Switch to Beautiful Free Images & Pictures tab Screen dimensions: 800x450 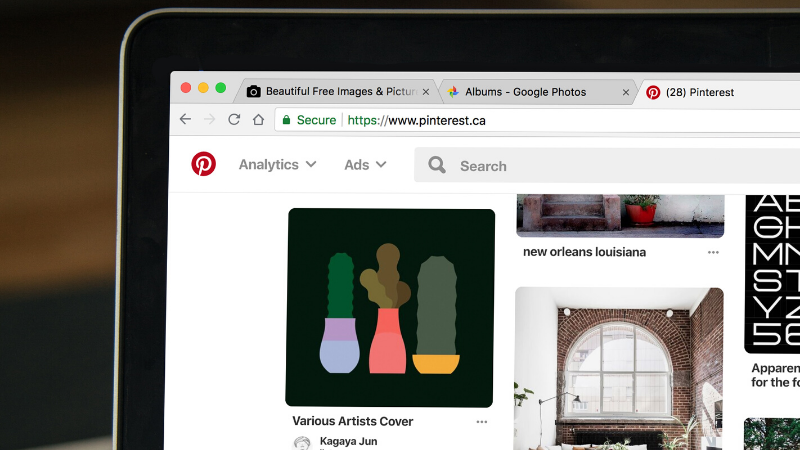[x=337, y=92]
